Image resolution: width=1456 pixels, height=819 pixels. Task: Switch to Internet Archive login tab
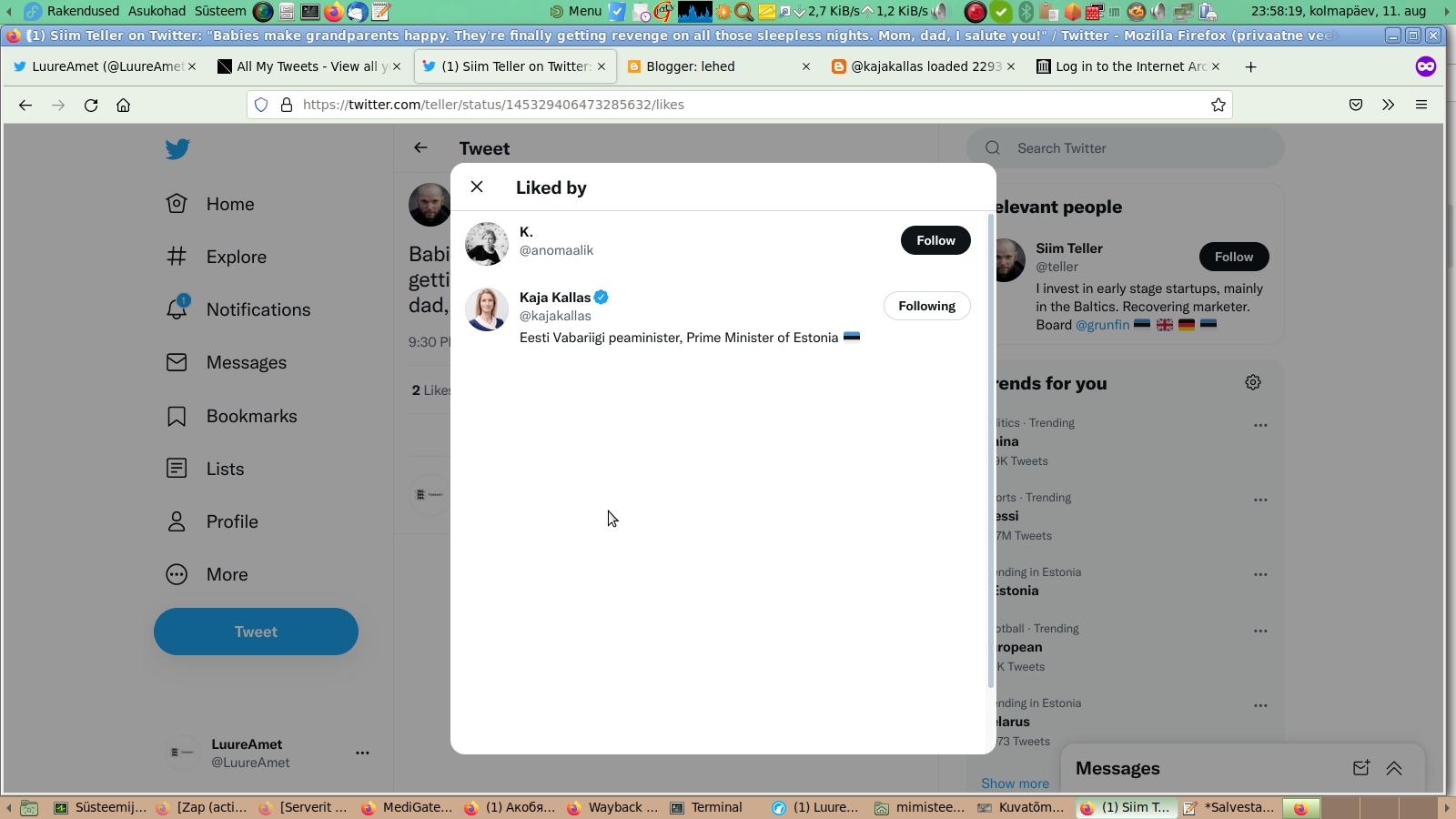coord(1128,66)
